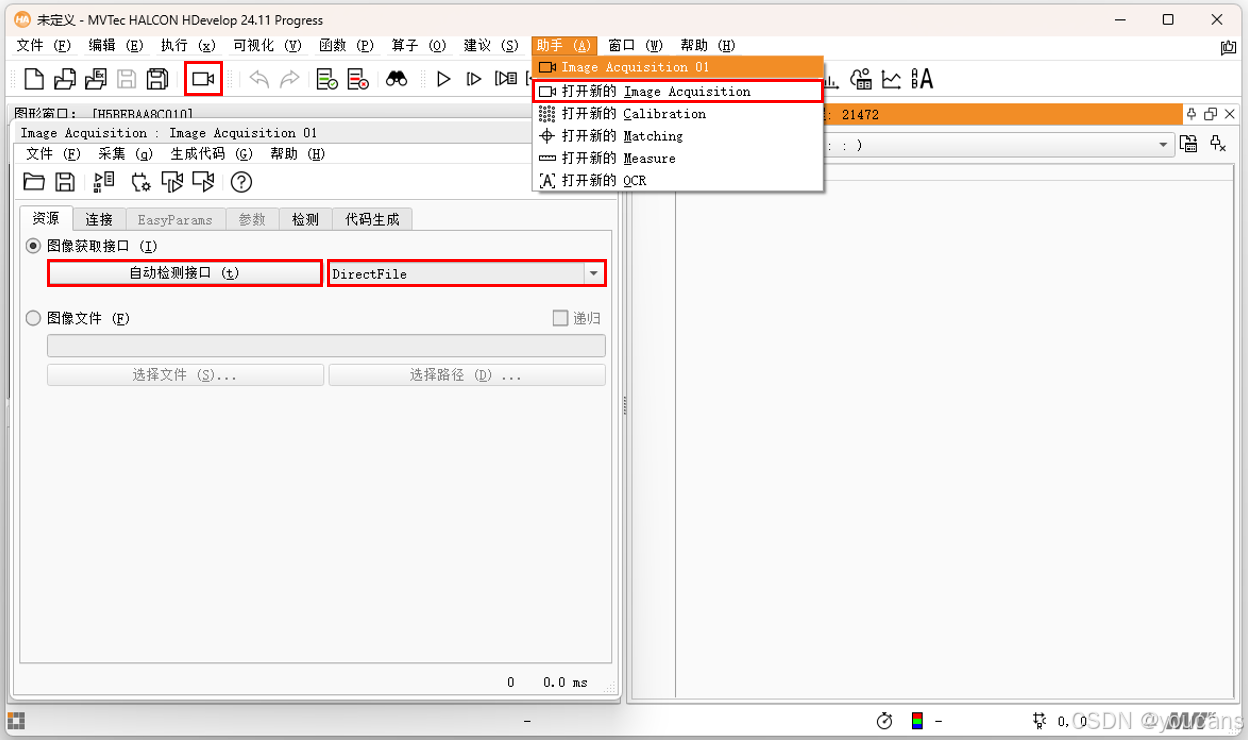The width and height of the screenshot is (1248, 740).
Task: Click the 自动检测接口 (t) button
Action: [185, 273]
